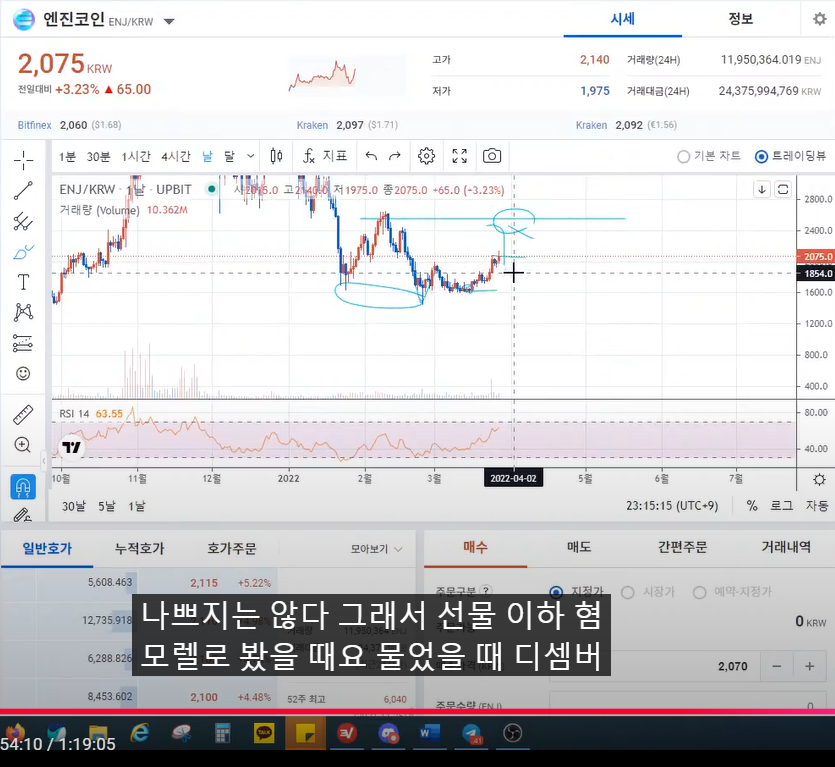The height and width of the screenshot is (767, 835).
Task: Select the text annotation tool
Action: coord(23,282)
